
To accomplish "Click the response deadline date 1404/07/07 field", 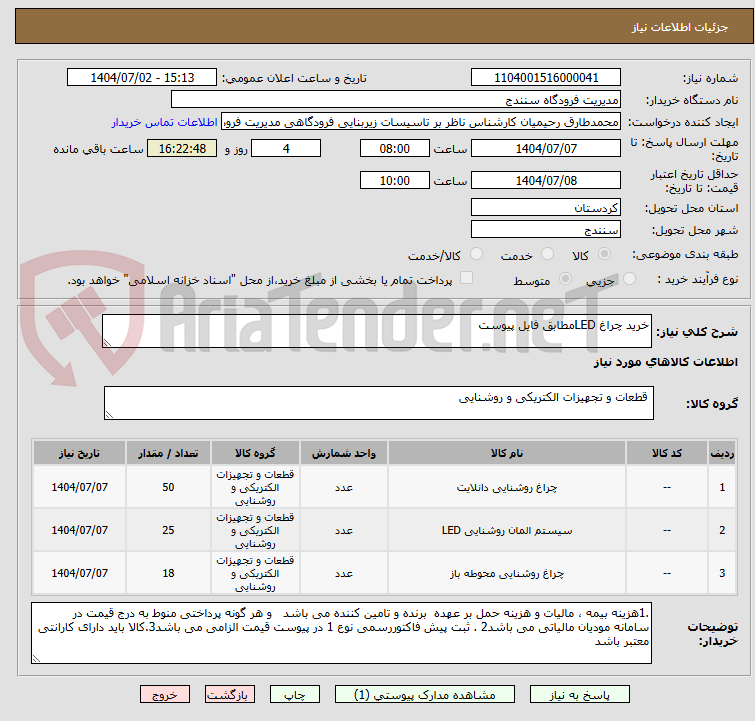I will tap(546, 148).
